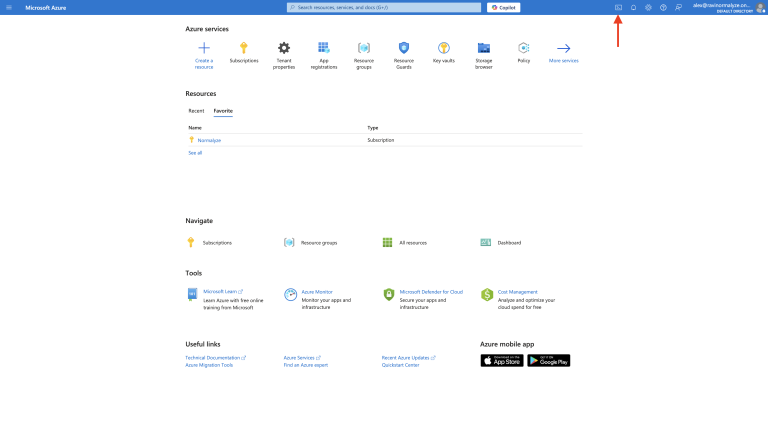Switch to the Recent resources tab

(196, 111)
